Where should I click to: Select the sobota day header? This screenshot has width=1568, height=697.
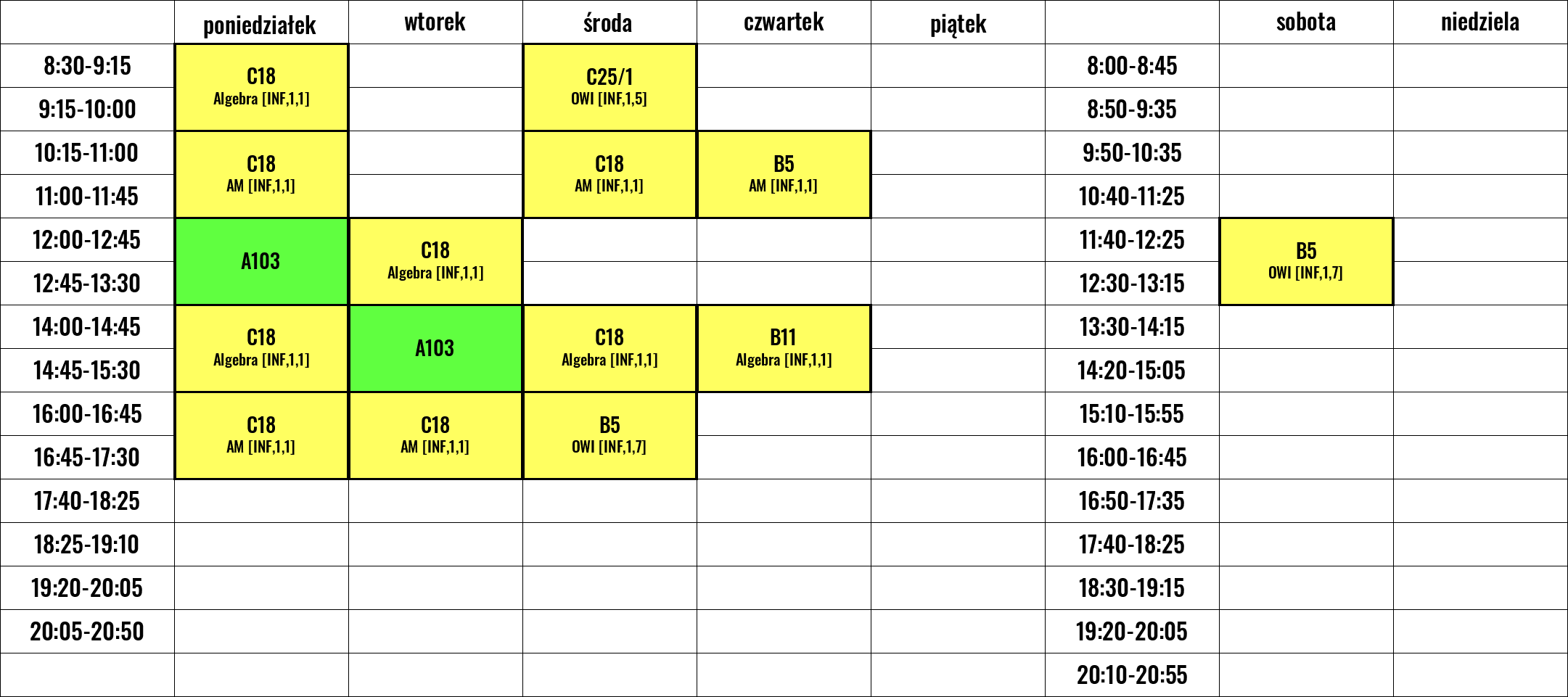point(1305,22)
